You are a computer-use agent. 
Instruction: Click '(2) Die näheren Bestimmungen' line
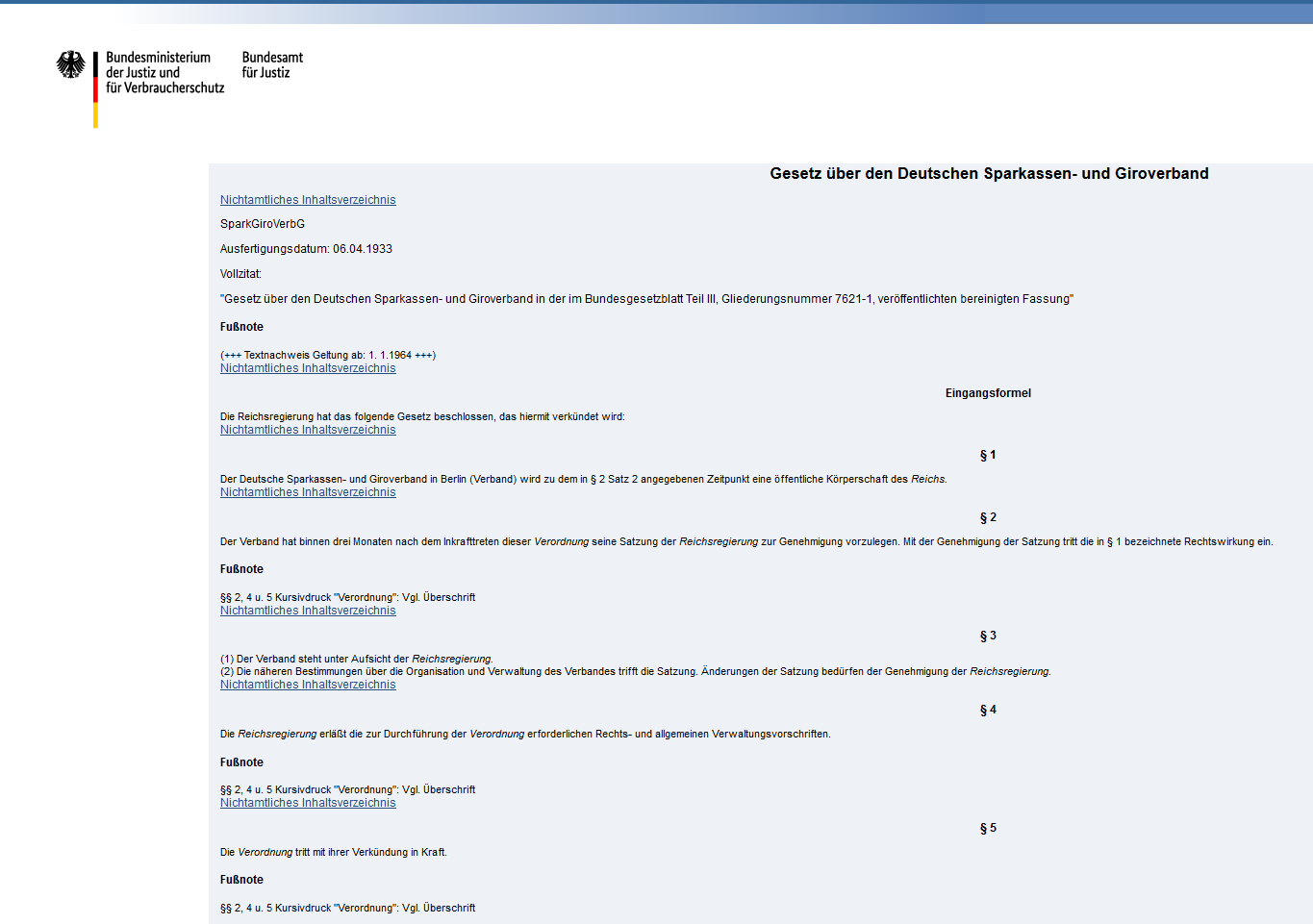tap(636, 672)
